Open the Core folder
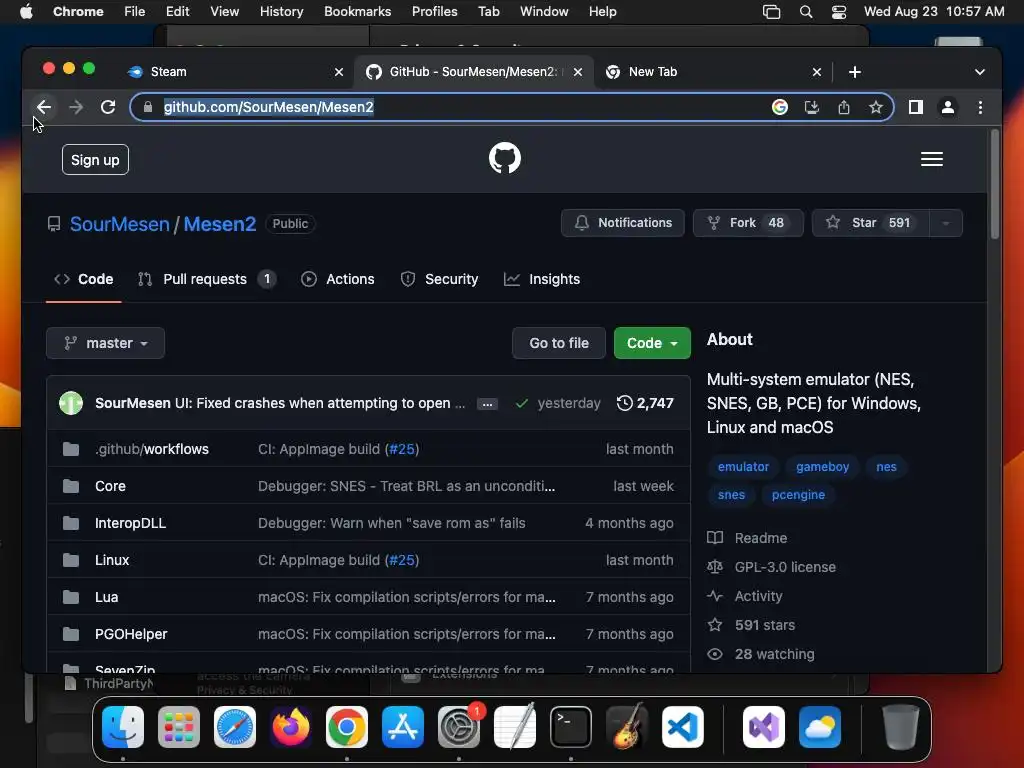Image resolution: width=1024 pixels, height=768 pixels. (110, 487)
